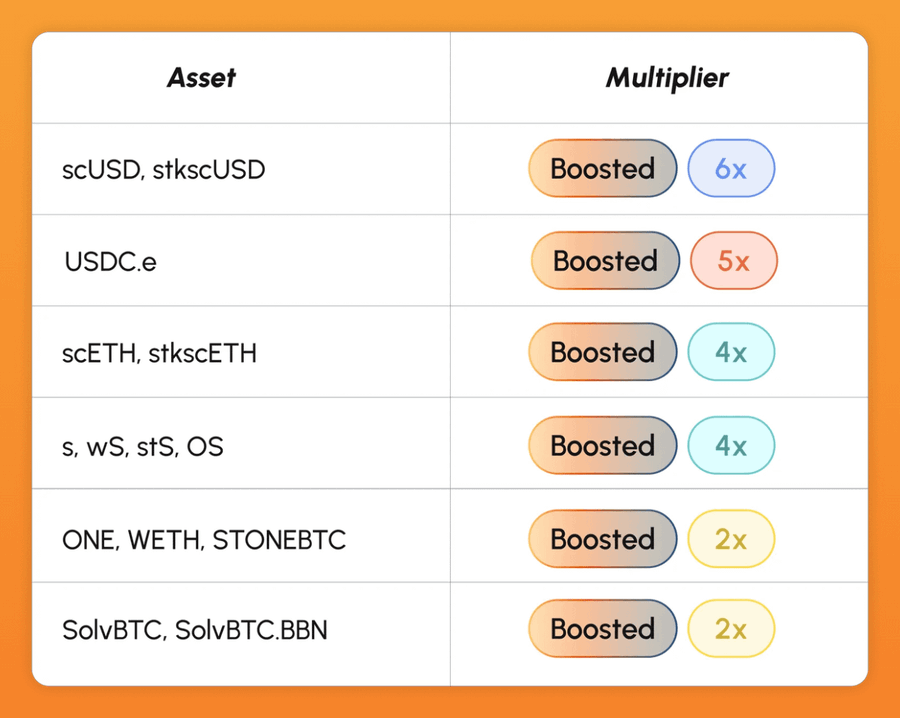This screenshot has width=900, height=718.
Task: Click Boosted badge in scETH row
Action: (x=603, y=352)
